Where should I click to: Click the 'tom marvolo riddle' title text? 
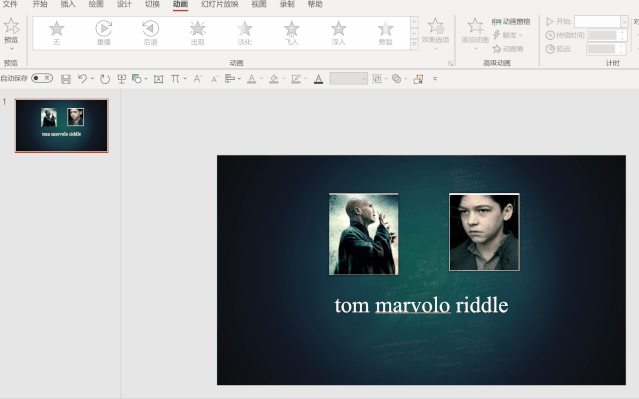(x=421, y=305)
